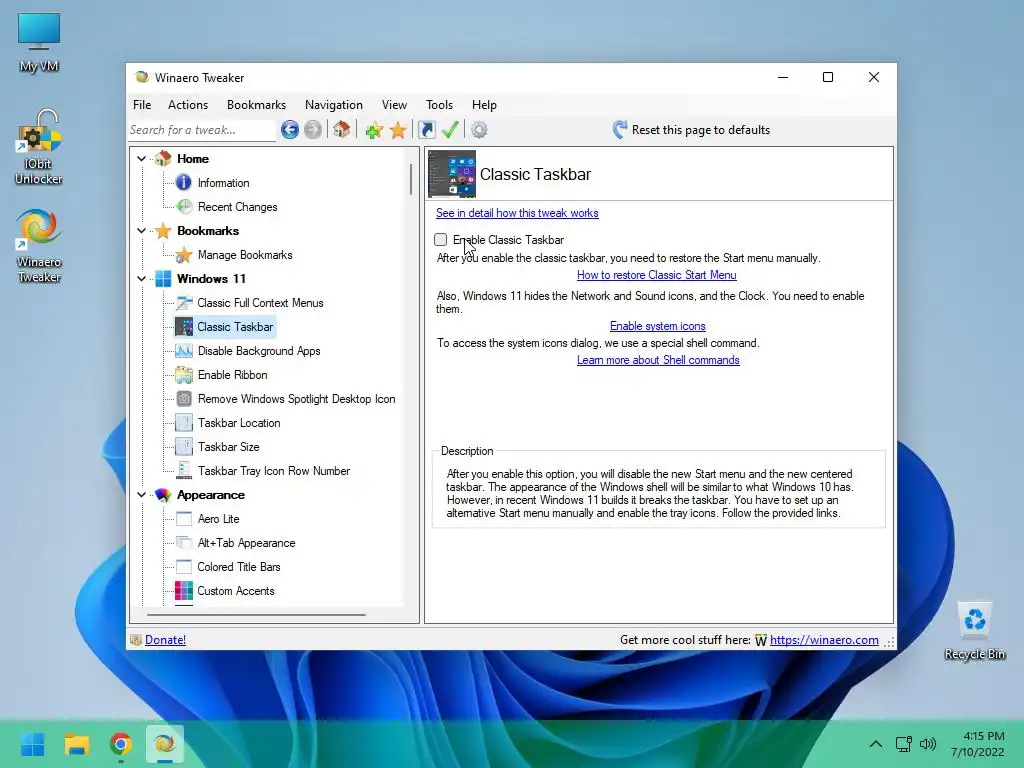Click the greyed Forward navigation arrow icon
Image resolution: width=1024 pixels, height=768 pixels.
tap(313, 130)
